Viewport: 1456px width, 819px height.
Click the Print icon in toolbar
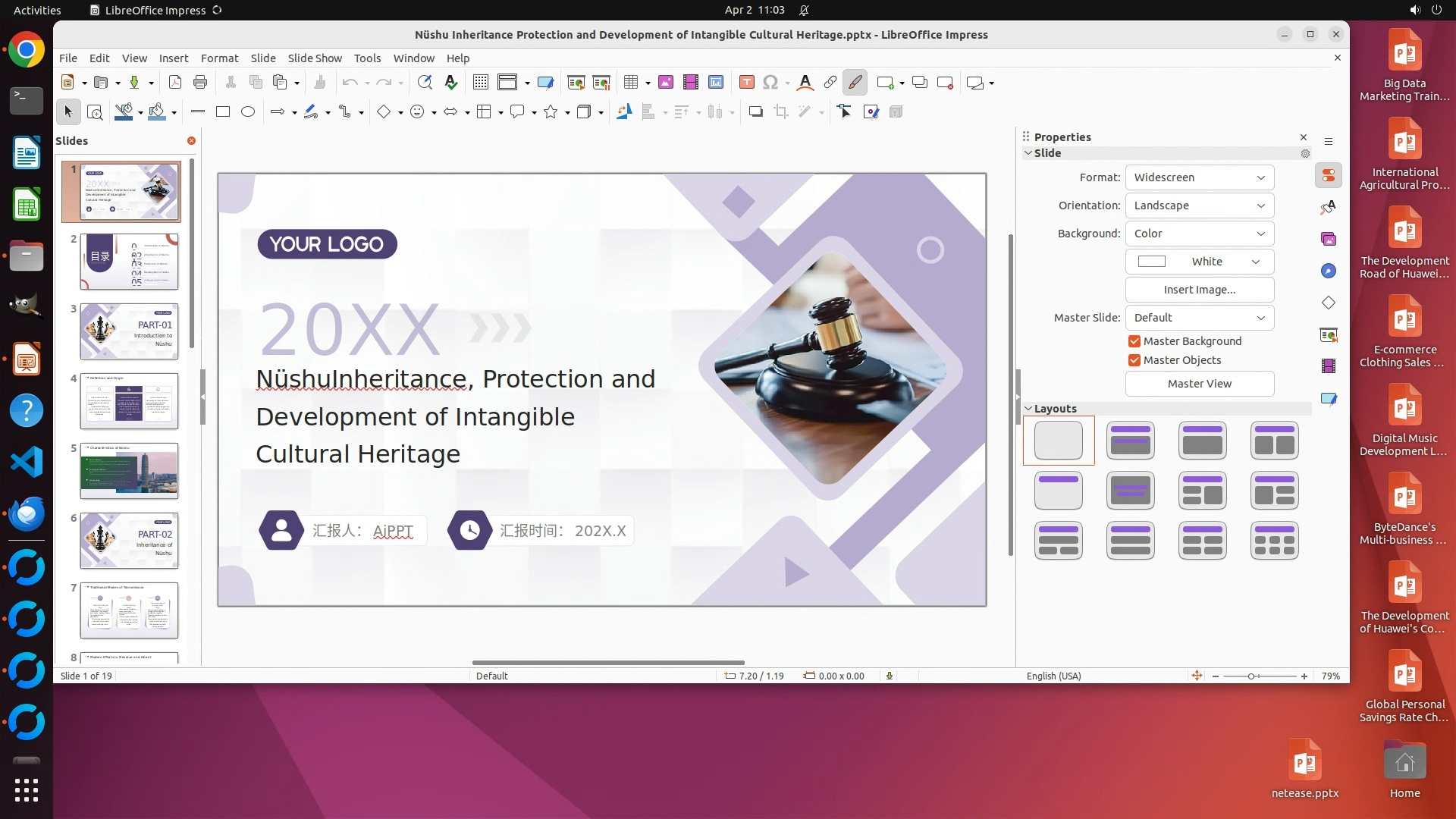[x=200, y=83]
